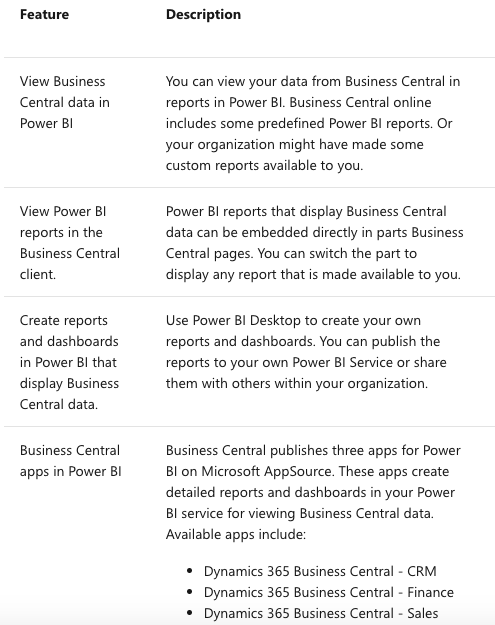Screen dimensions: 495x625
Task: Select the 'Business Central apps in Power BI' cell
Action: coord(71,461)
